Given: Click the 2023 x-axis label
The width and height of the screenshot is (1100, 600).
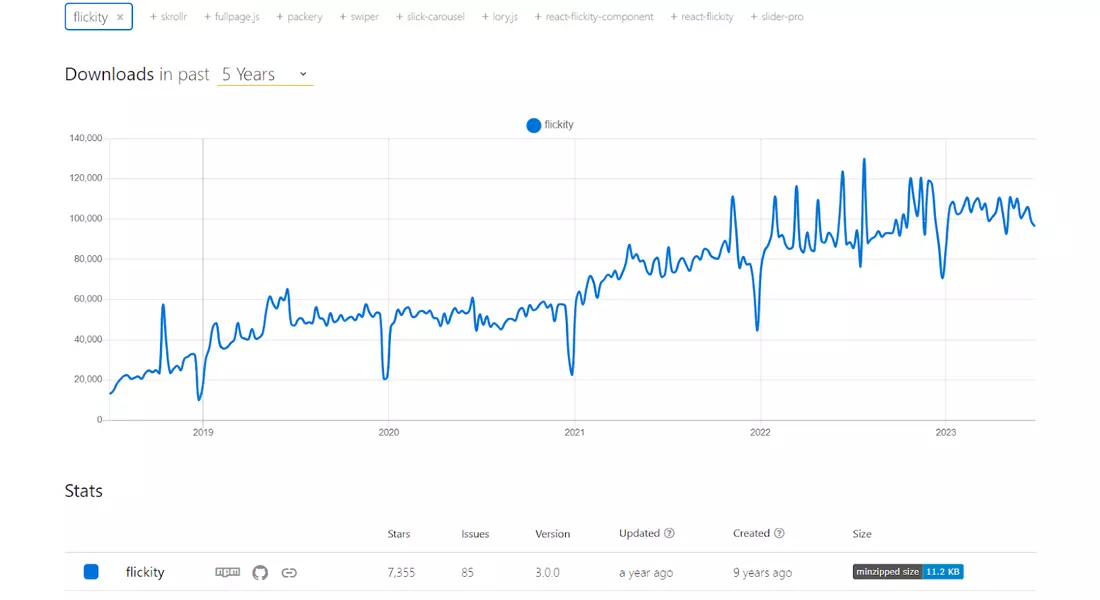Looking at the screenshot, I should (946, 432).
